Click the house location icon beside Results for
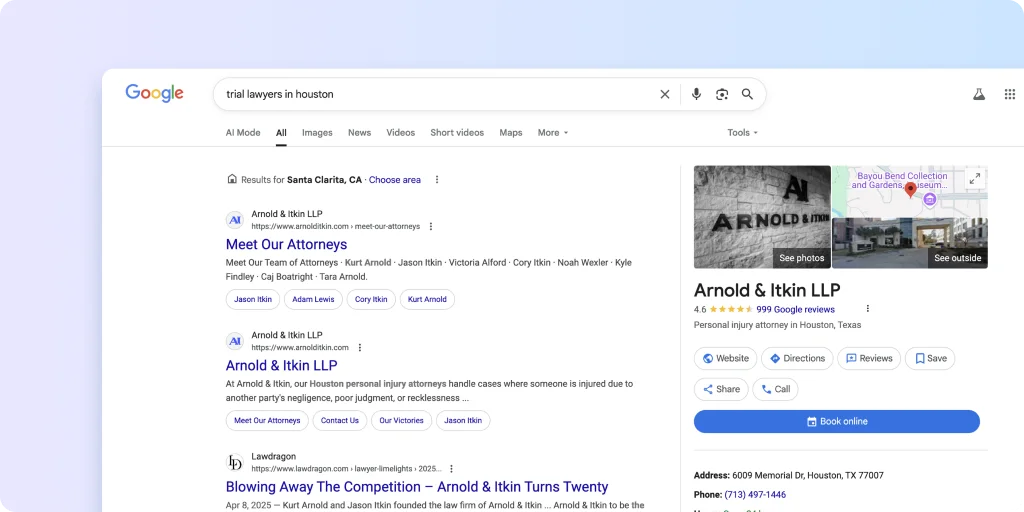Viewport: 1024px width, 512px height. click(x=231, y=179)
